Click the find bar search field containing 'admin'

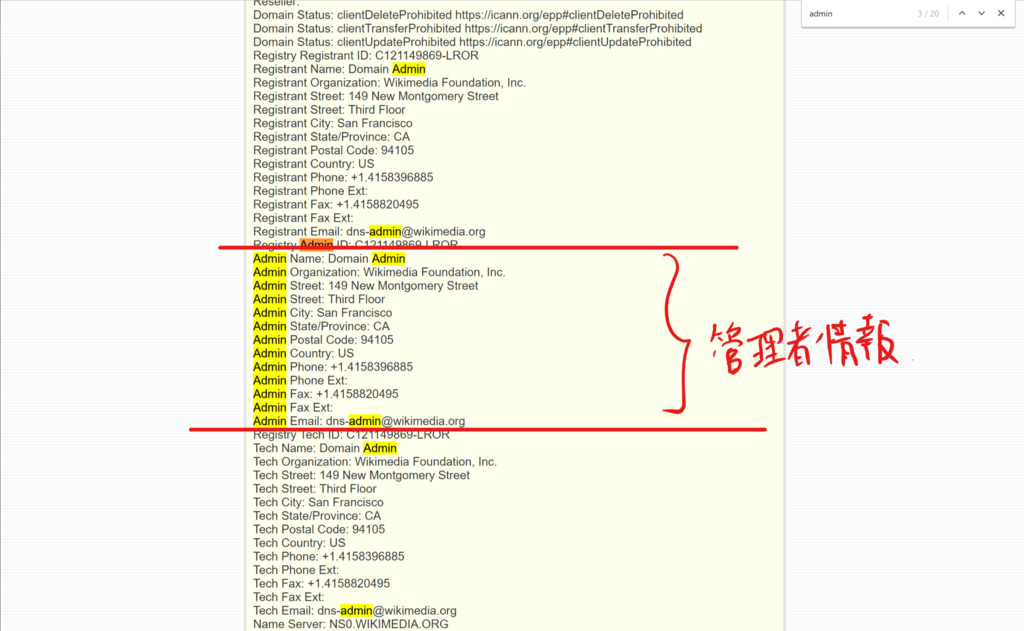point(859,14)
